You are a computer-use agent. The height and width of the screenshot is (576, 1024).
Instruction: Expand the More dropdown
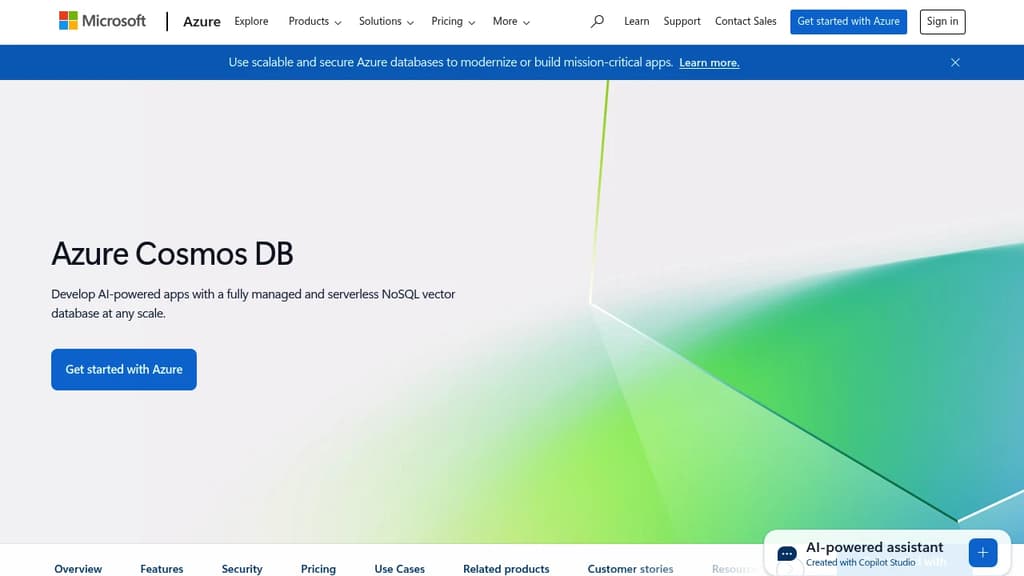[x=511, y=21]
